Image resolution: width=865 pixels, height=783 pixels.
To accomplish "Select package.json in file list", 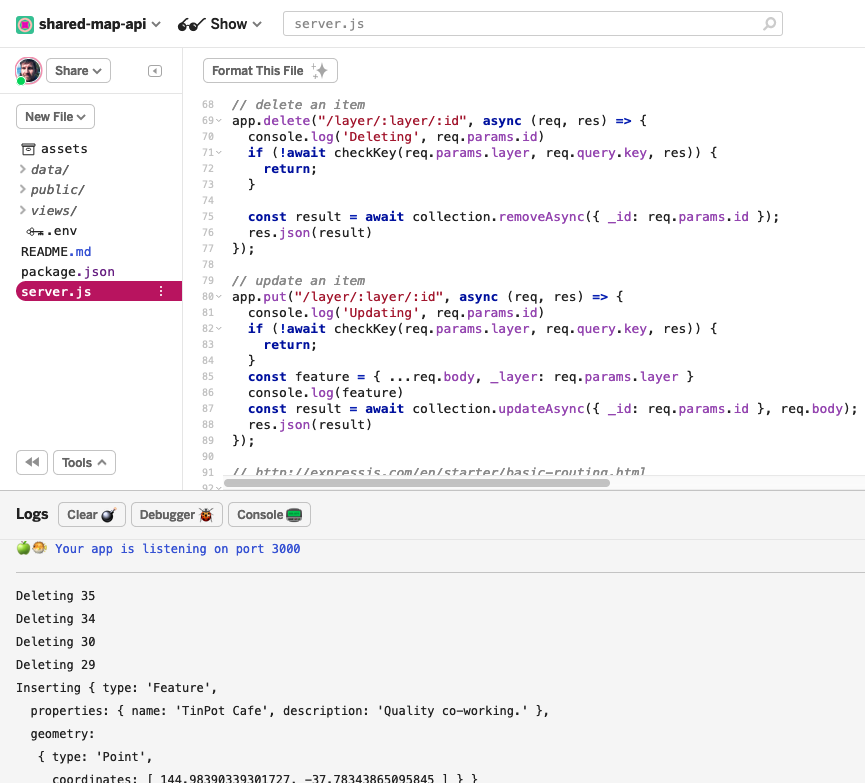I will [68, 271].
